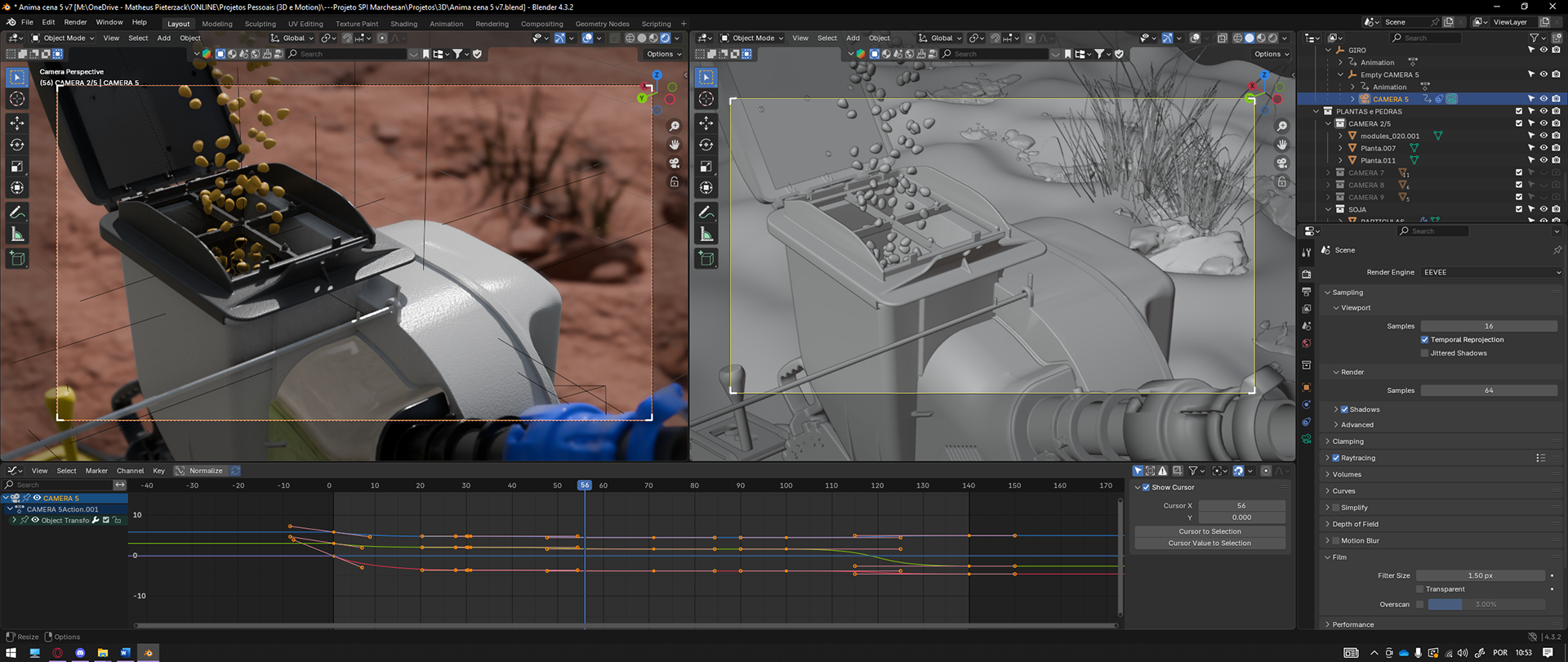Click lock camera to view icon in left viewport
This screenshot has height=662, width=1568.
pos(675,182)
